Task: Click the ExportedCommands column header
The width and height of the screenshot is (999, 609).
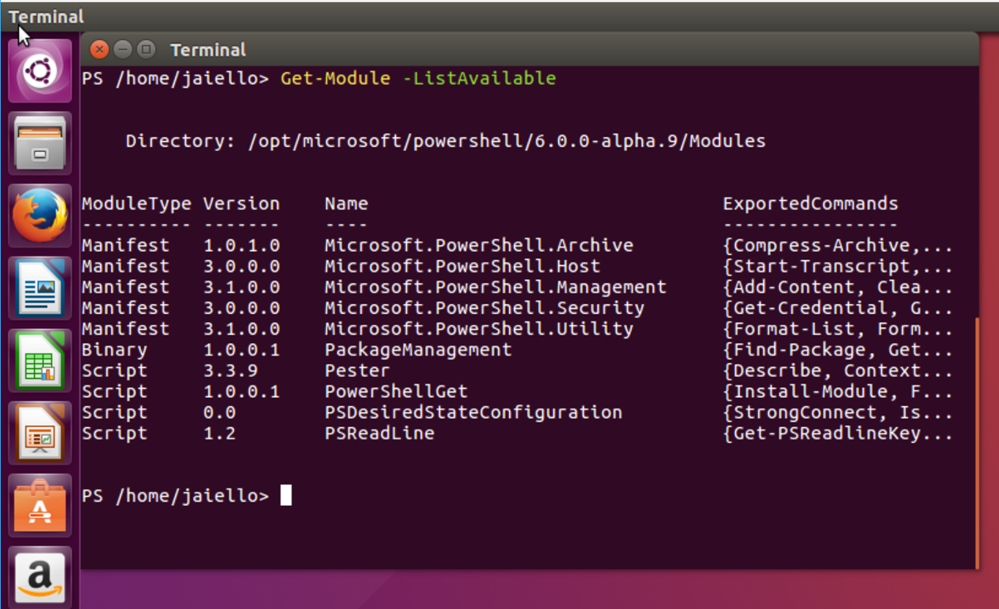Action: (x=810, y=204)
